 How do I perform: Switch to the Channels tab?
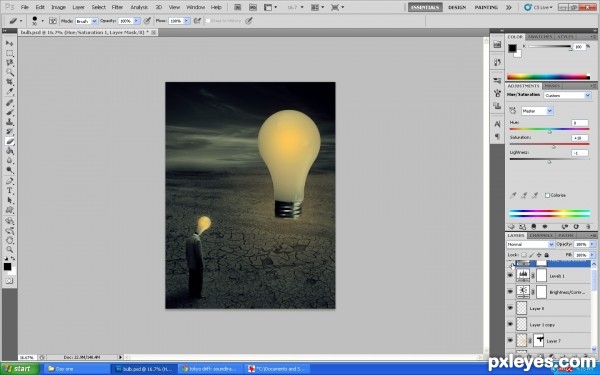541,235
